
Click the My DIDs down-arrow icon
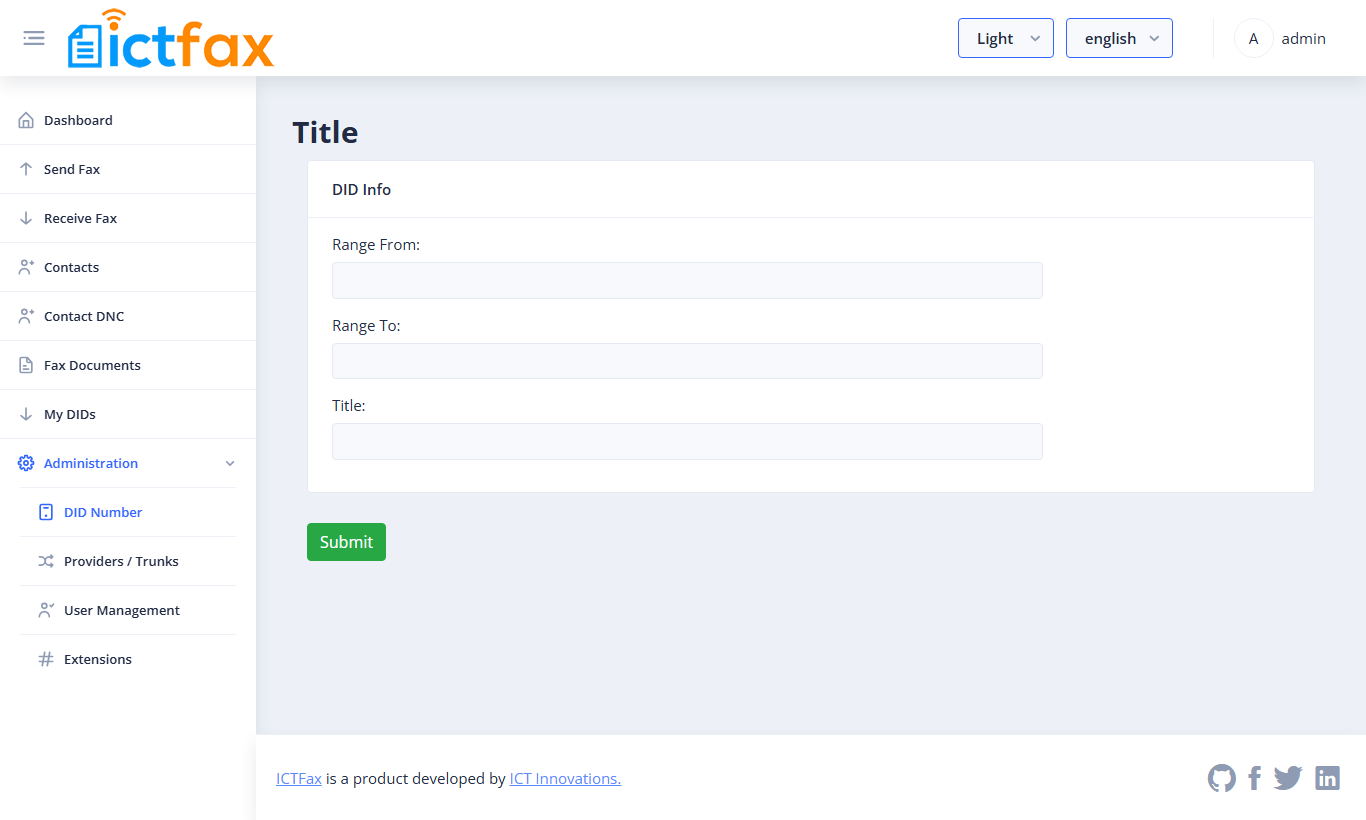tap(26, 414)
